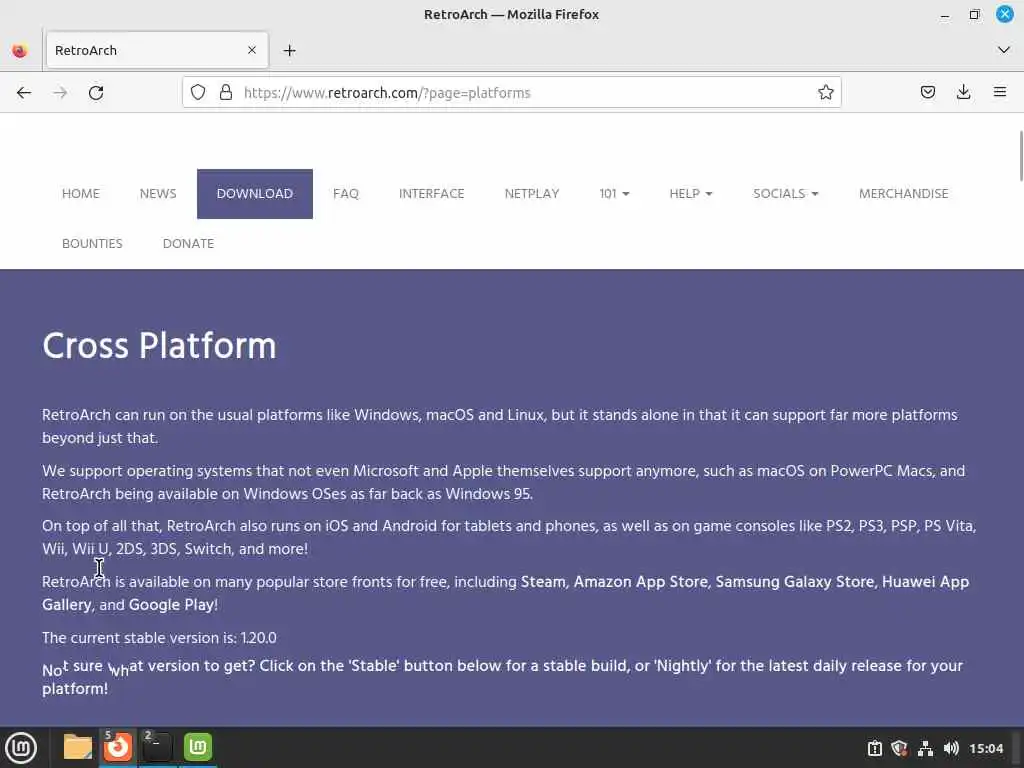Close the RetroArch tab
1024x768 pixels.
point(252,50)
